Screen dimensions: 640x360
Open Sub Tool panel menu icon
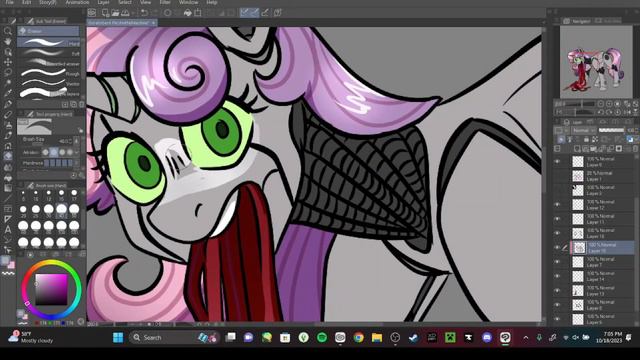pos(21,21)
